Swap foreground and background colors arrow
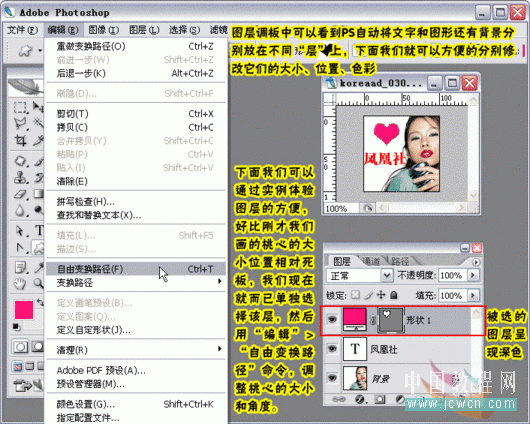The width and height of the screenshot is (530, 424). [40, 302]
